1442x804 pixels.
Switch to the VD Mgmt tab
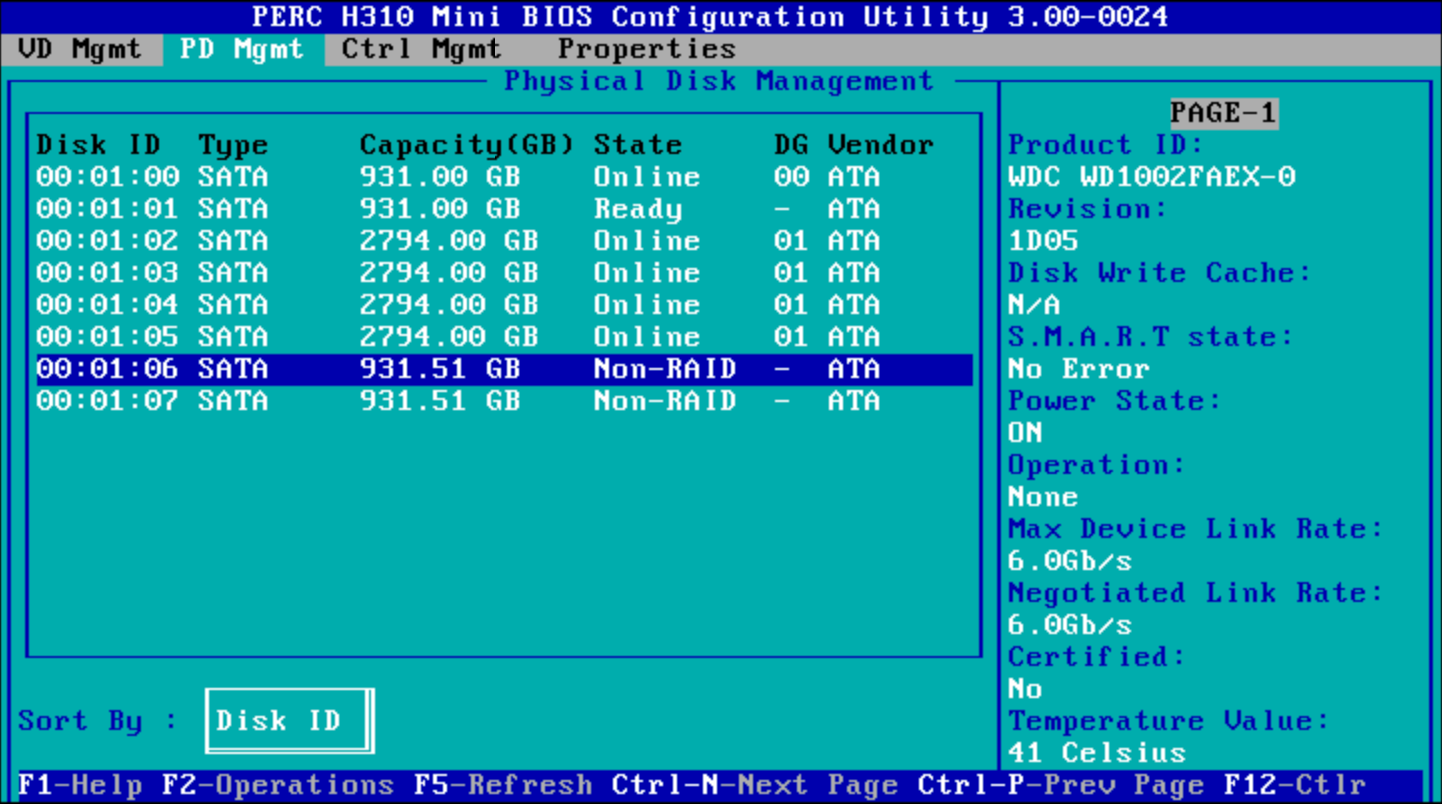coord(80,49)
